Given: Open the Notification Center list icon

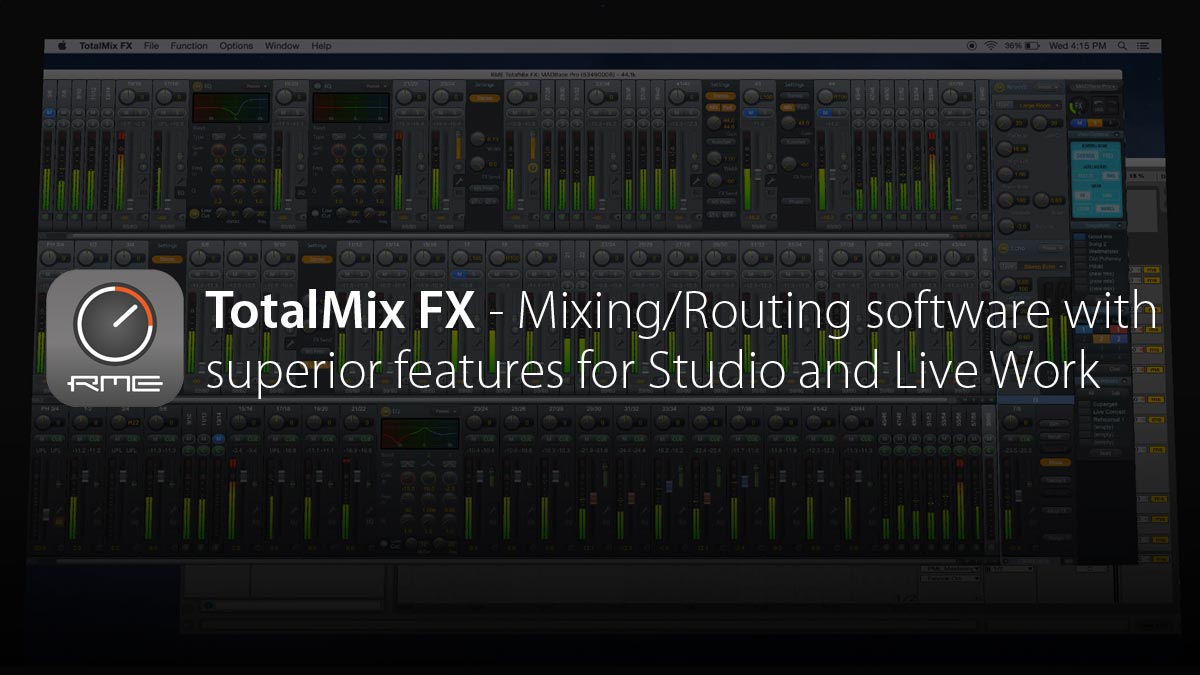Looking at the screenshot, I should pos(1142,46).
